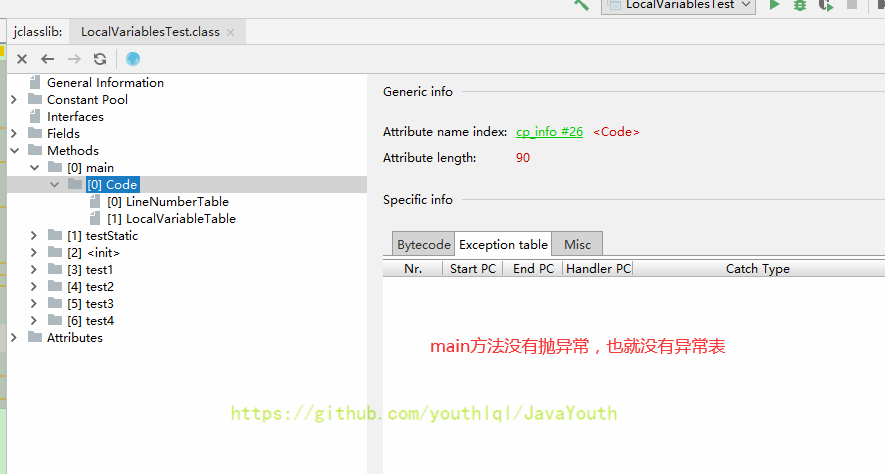Expand the Constant Pool chevron
Viewport: 885px width, 474px height.
click(14, 100)
